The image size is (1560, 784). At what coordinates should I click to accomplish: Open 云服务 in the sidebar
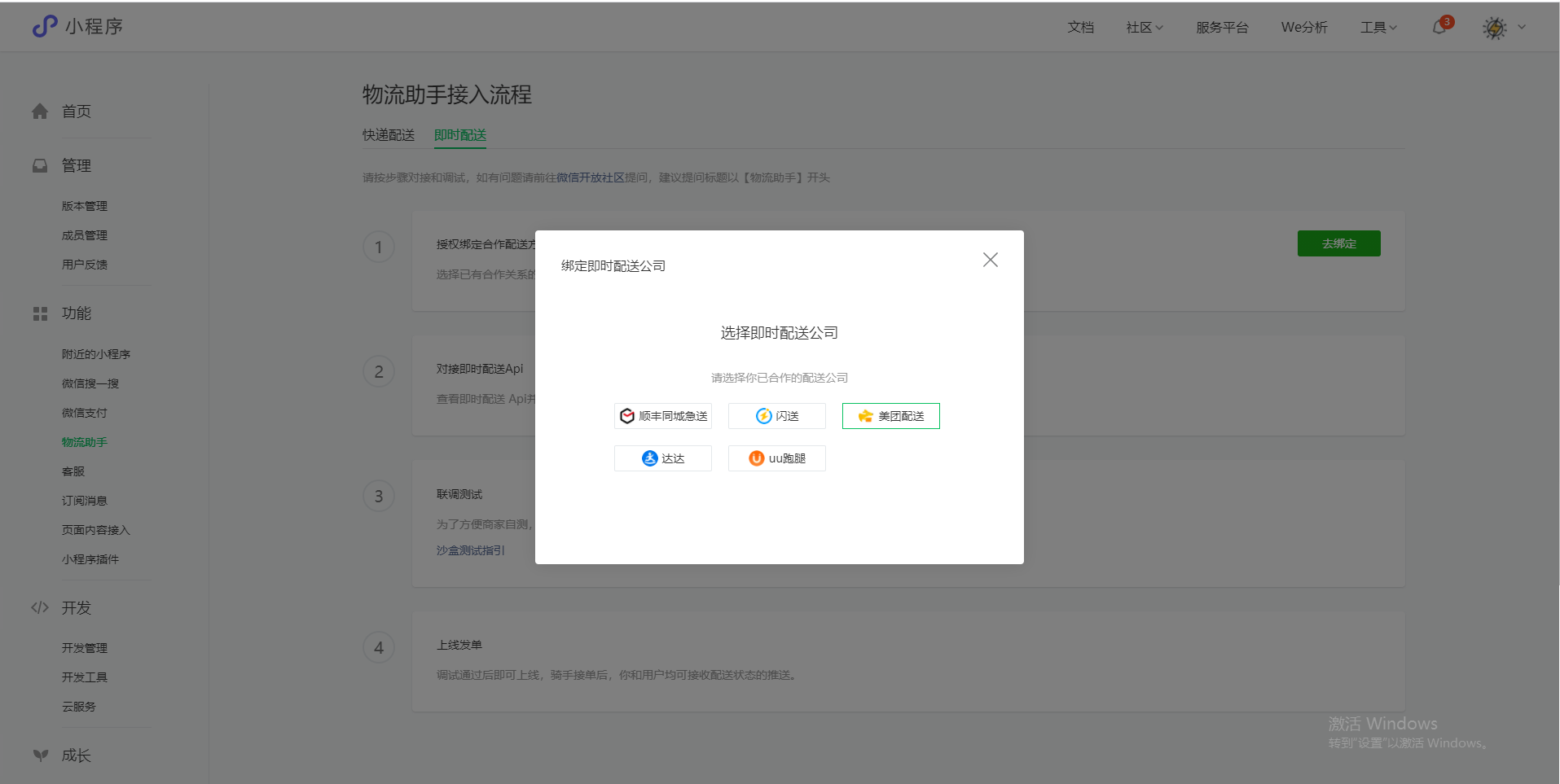[x=79, y=707]
